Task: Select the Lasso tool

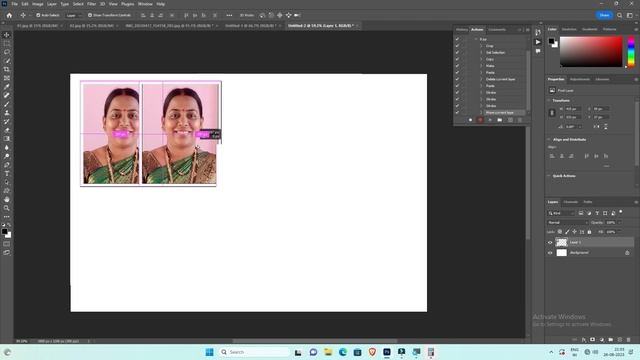Action: pos(7,52)
